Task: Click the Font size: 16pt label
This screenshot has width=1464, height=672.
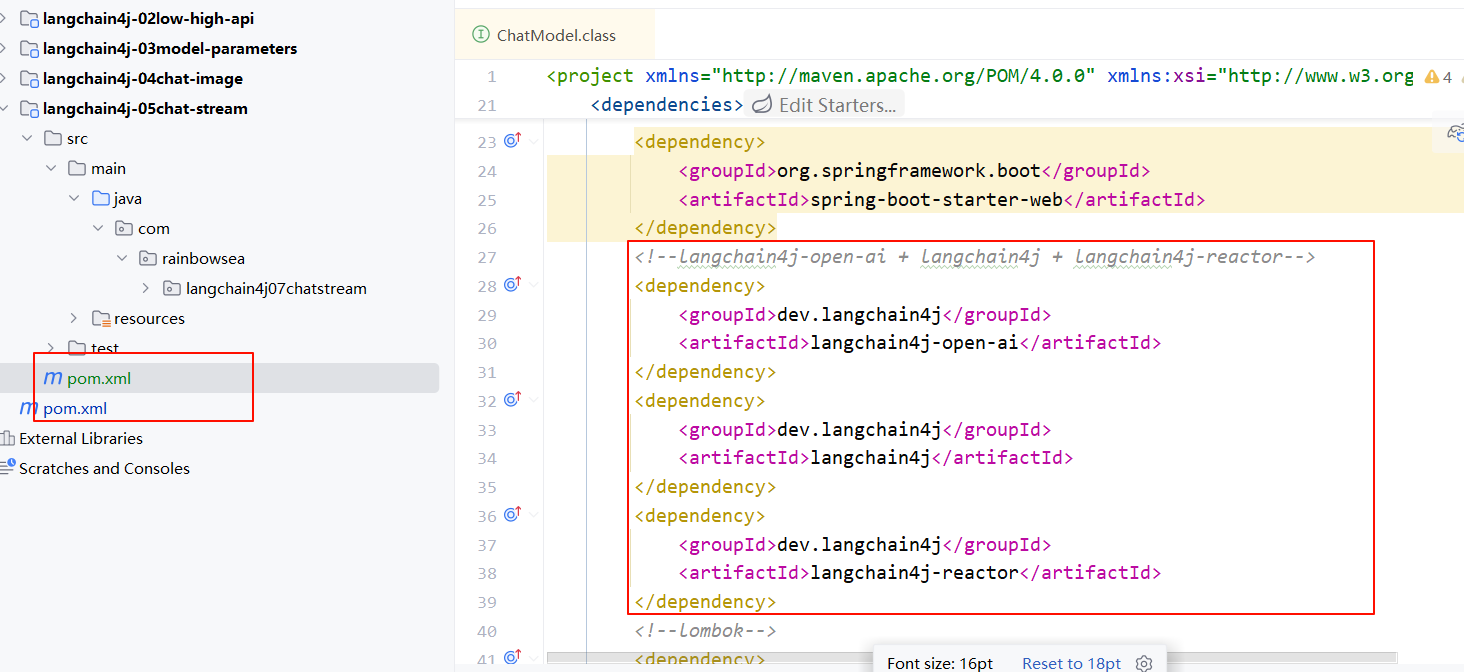Action: 940,664
